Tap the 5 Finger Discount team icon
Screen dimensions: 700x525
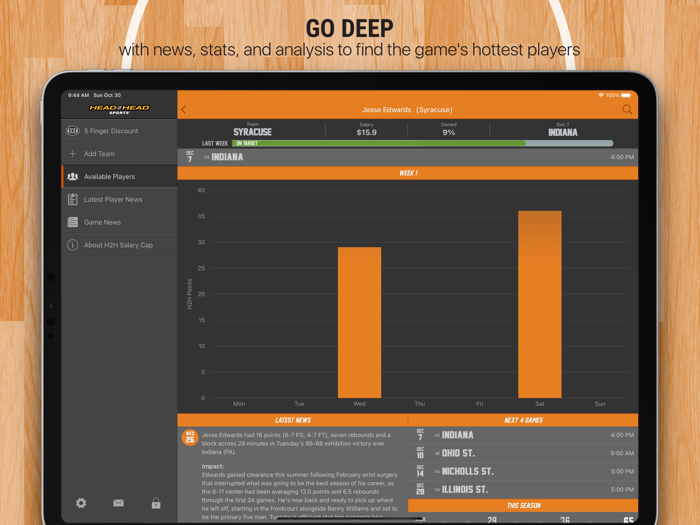[x=72, y=131]
